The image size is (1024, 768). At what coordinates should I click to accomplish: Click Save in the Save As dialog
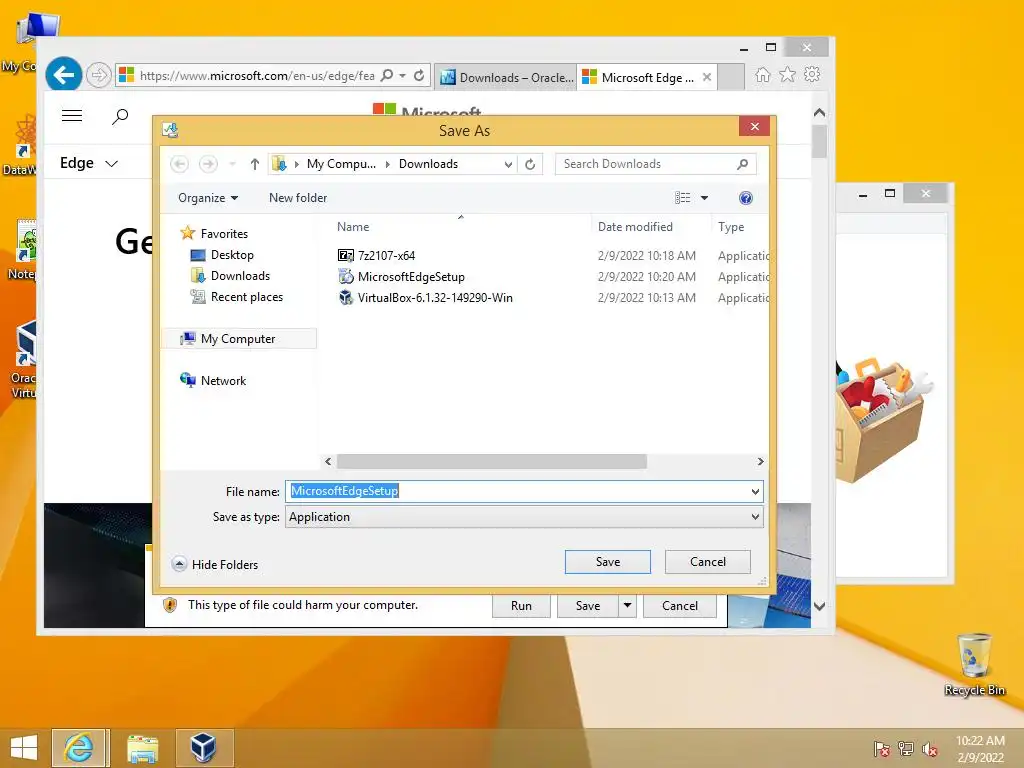607,562
